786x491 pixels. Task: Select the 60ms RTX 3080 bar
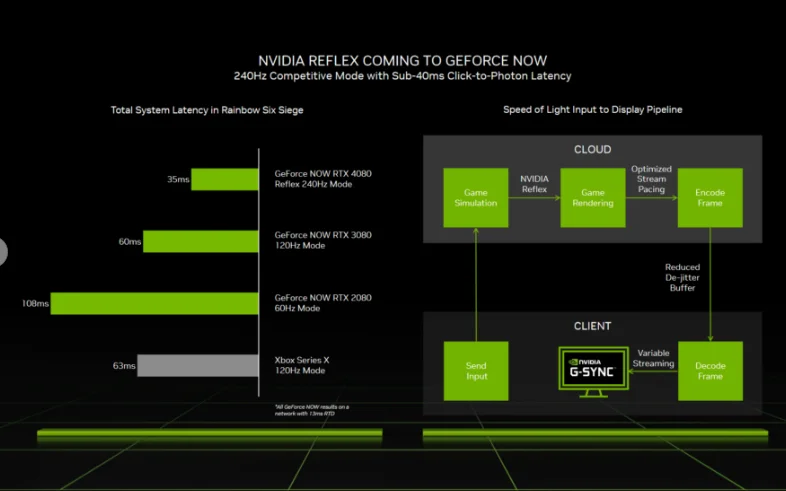[x=201, y=241]
